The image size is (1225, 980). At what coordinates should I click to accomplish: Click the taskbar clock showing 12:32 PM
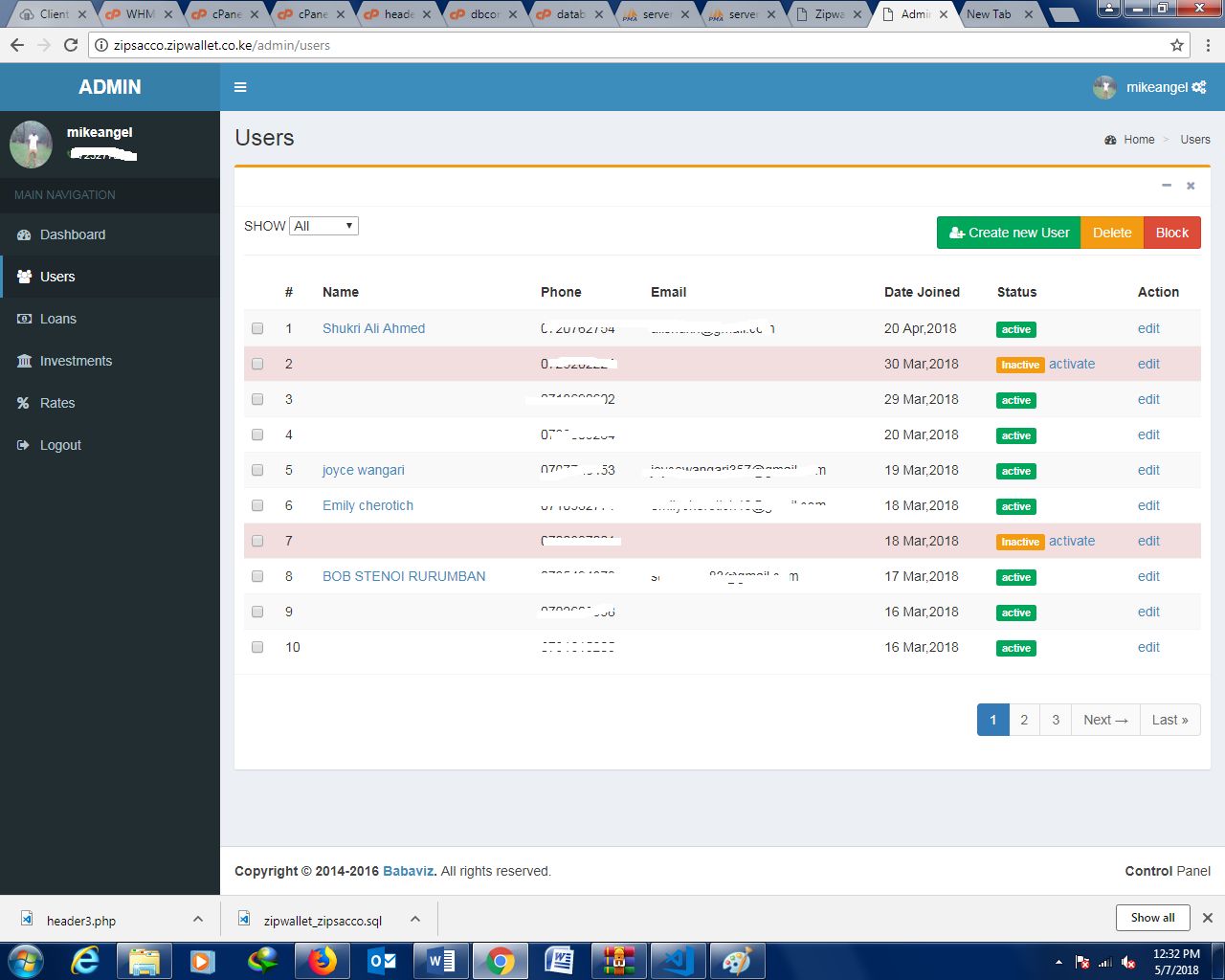[x=1176, y=954]
